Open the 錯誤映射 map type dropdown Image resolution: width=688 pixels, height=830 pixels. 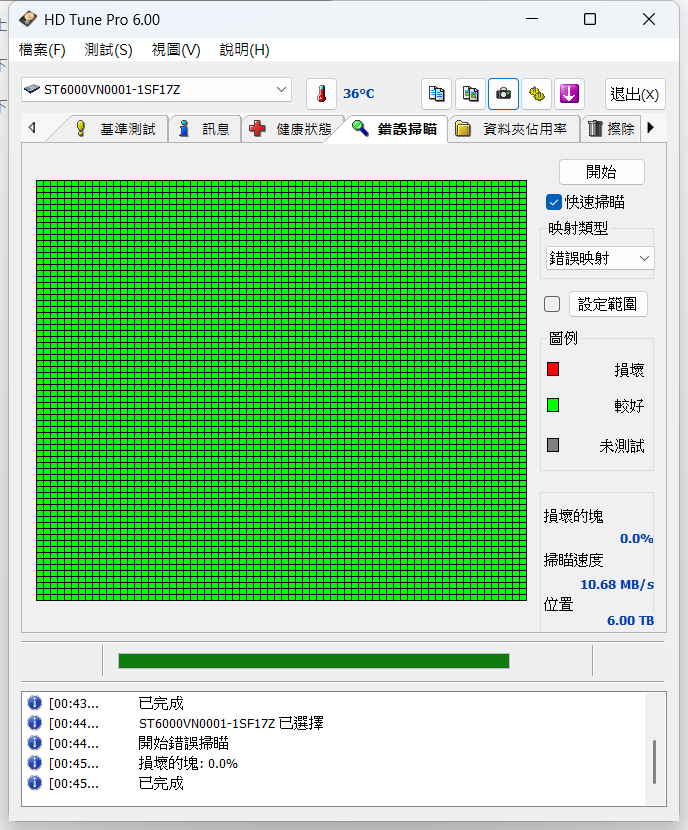pos(600,258)
